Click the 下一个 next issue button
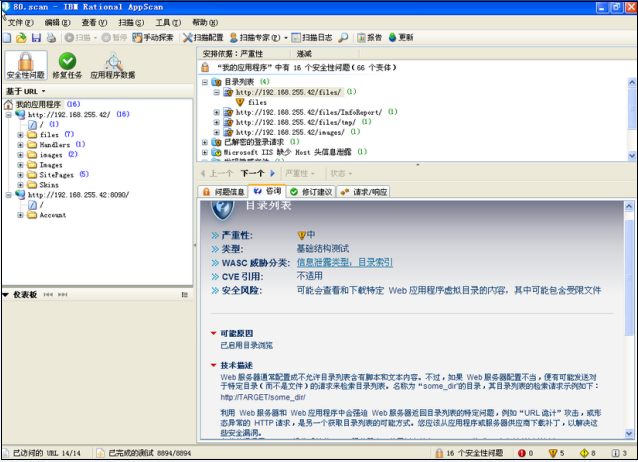This screenshot has width=638, height=462. pyautogui.click(x=258, y=173)
